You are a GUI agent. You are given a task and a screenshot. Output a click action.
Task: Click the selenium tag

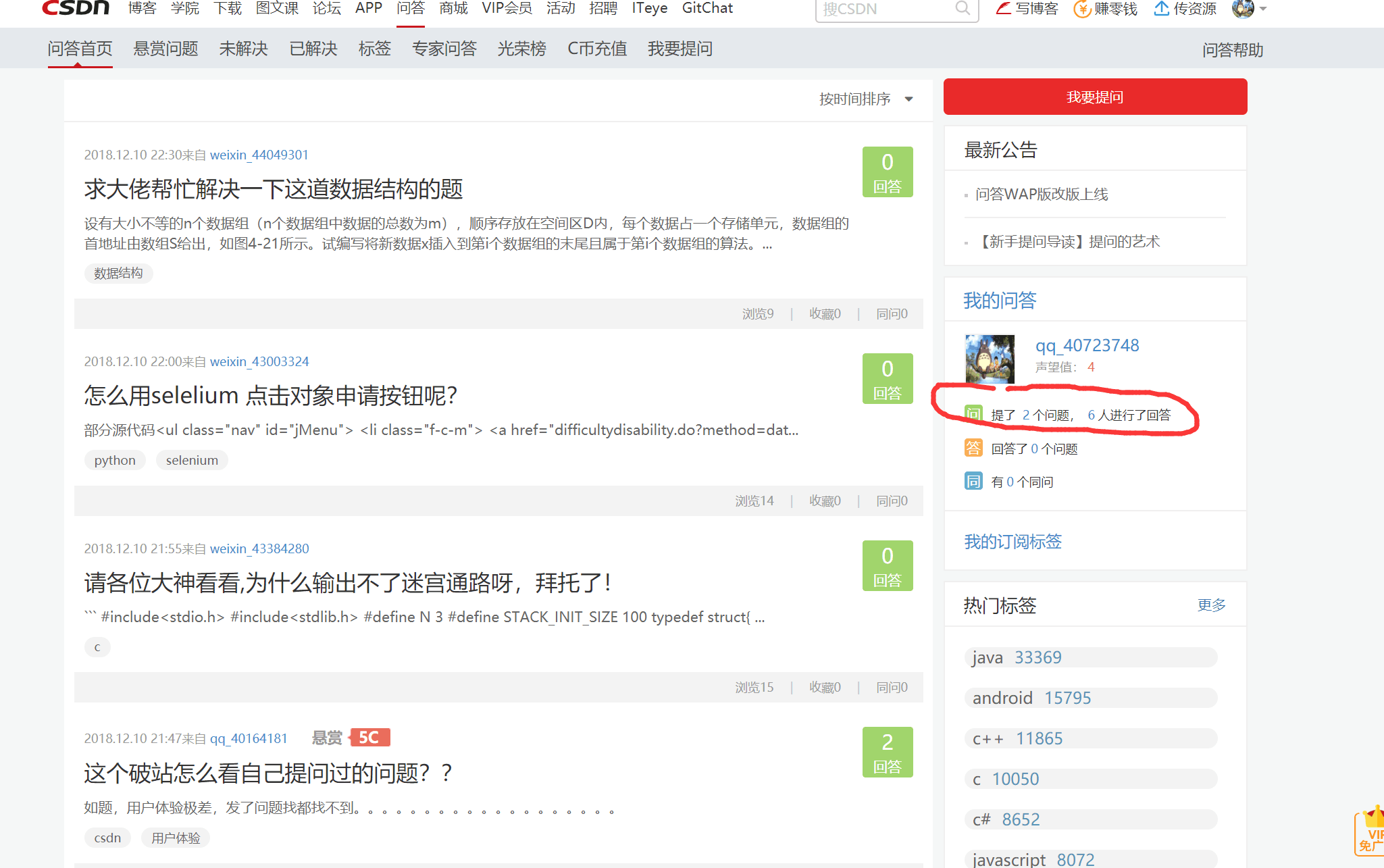click(x=192, y=460)
